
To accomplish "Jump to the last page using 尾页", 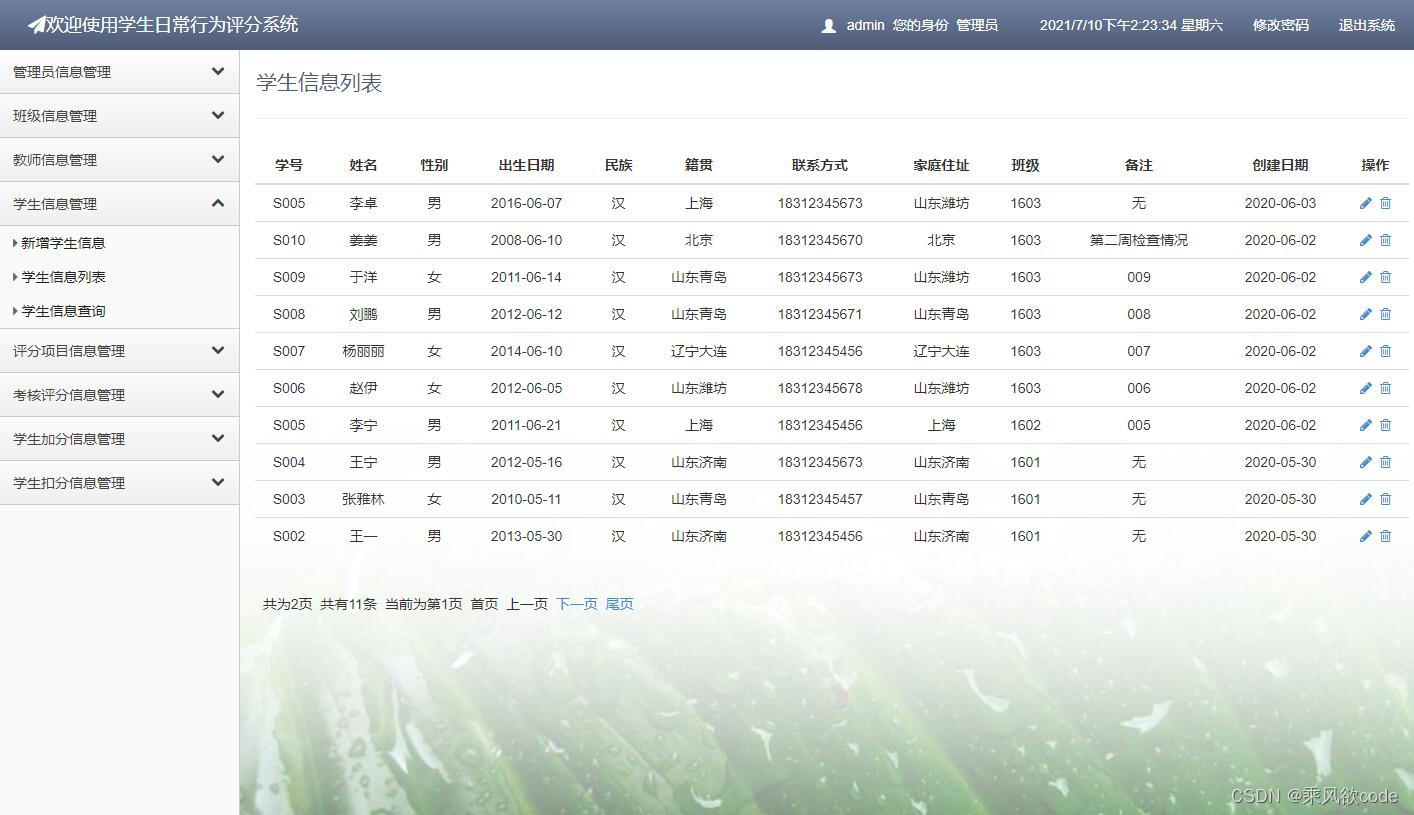I will tap(618, 603).
